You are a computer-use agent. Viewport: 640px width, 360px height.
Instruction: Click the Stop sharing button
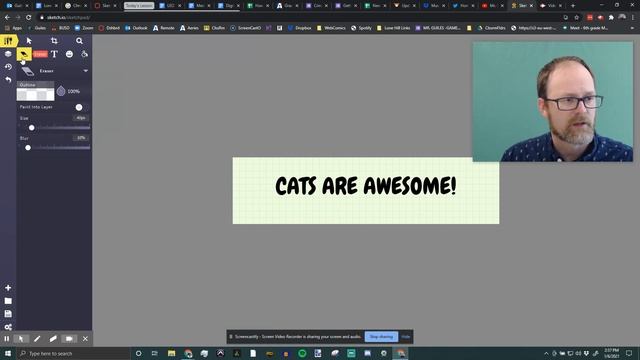point(381,337)
